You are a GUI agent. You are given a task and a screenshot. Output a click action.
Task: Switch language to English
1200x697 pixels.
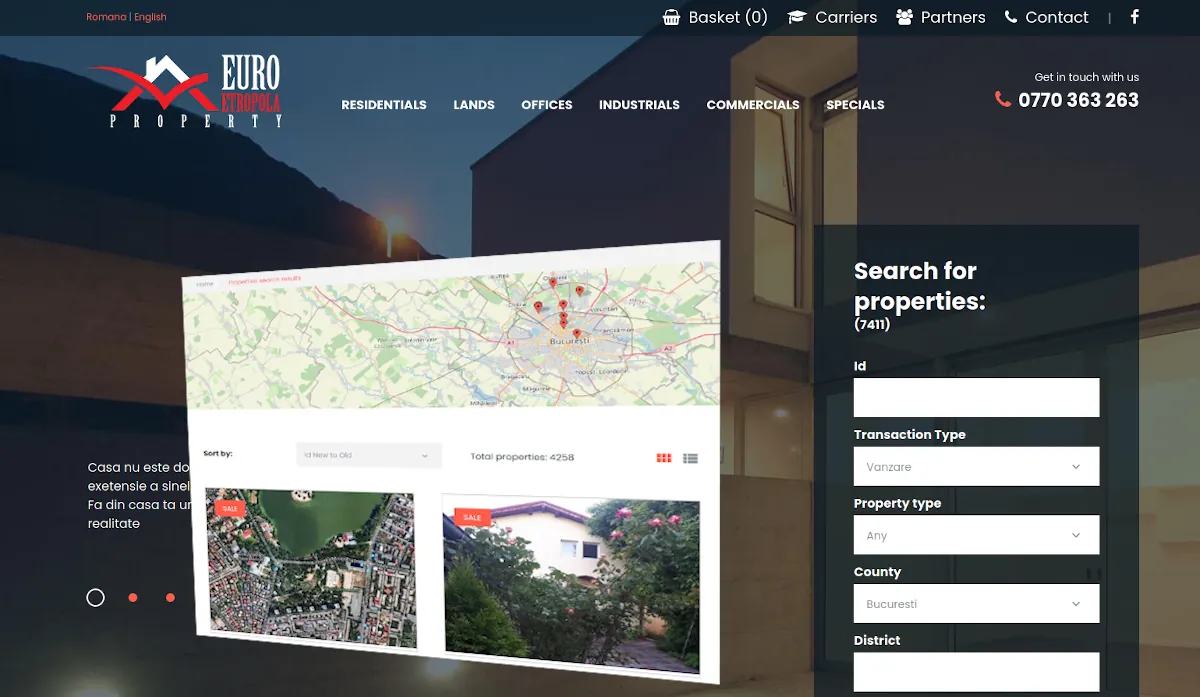coord(151,17)
